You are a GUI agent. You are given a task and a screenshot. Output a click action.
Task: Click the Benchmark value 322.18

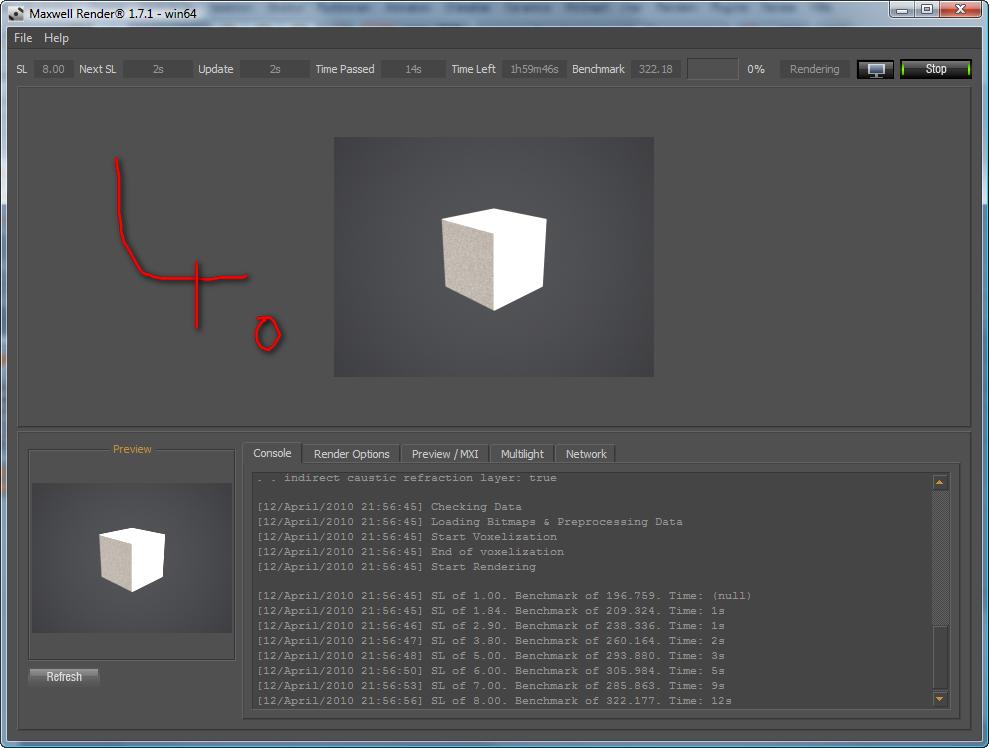[655, 69]
